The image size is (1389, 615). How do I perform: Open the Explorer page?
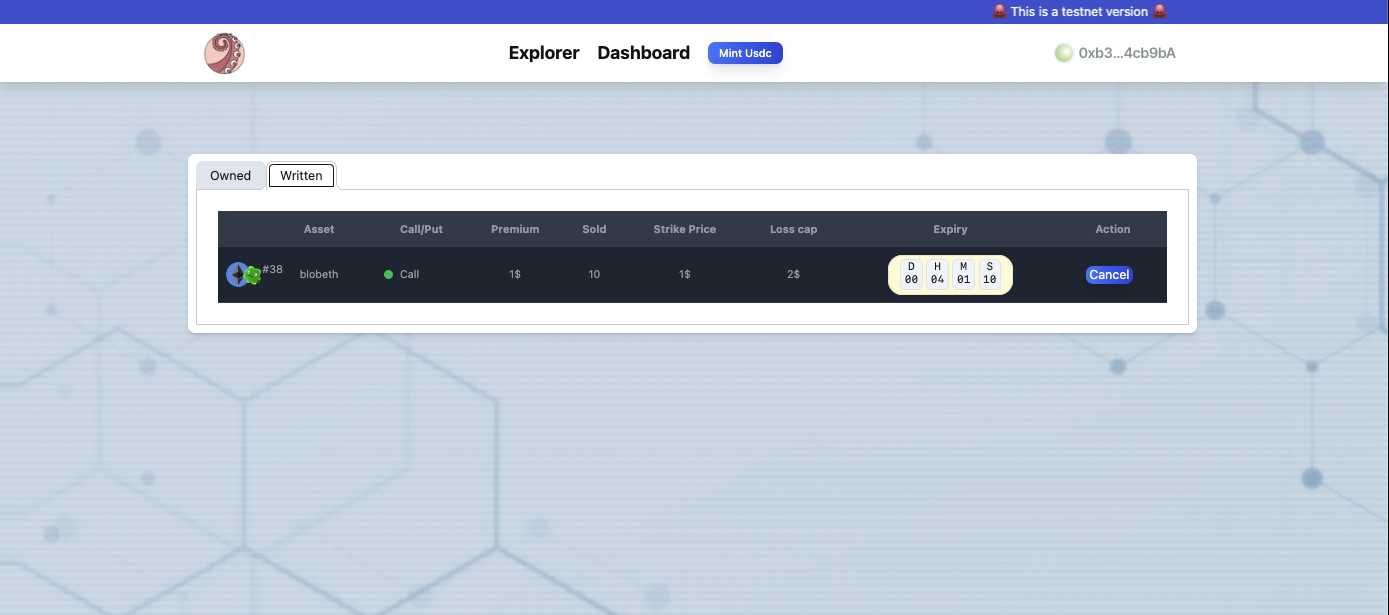pos(544,53)
